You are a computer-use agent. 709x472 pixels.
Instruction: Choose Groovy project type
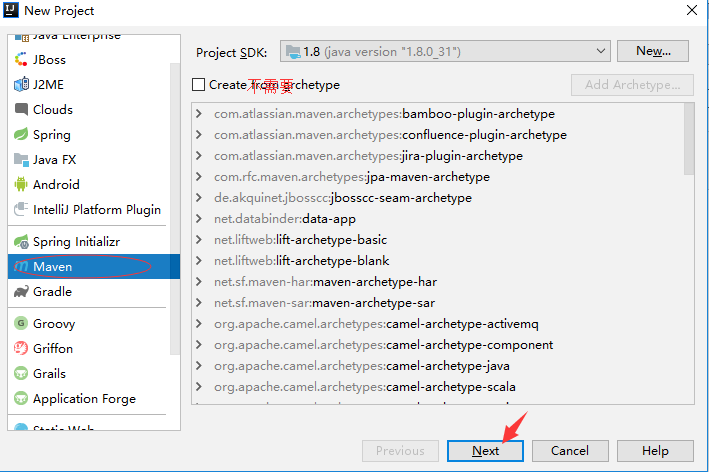point(89,323)
